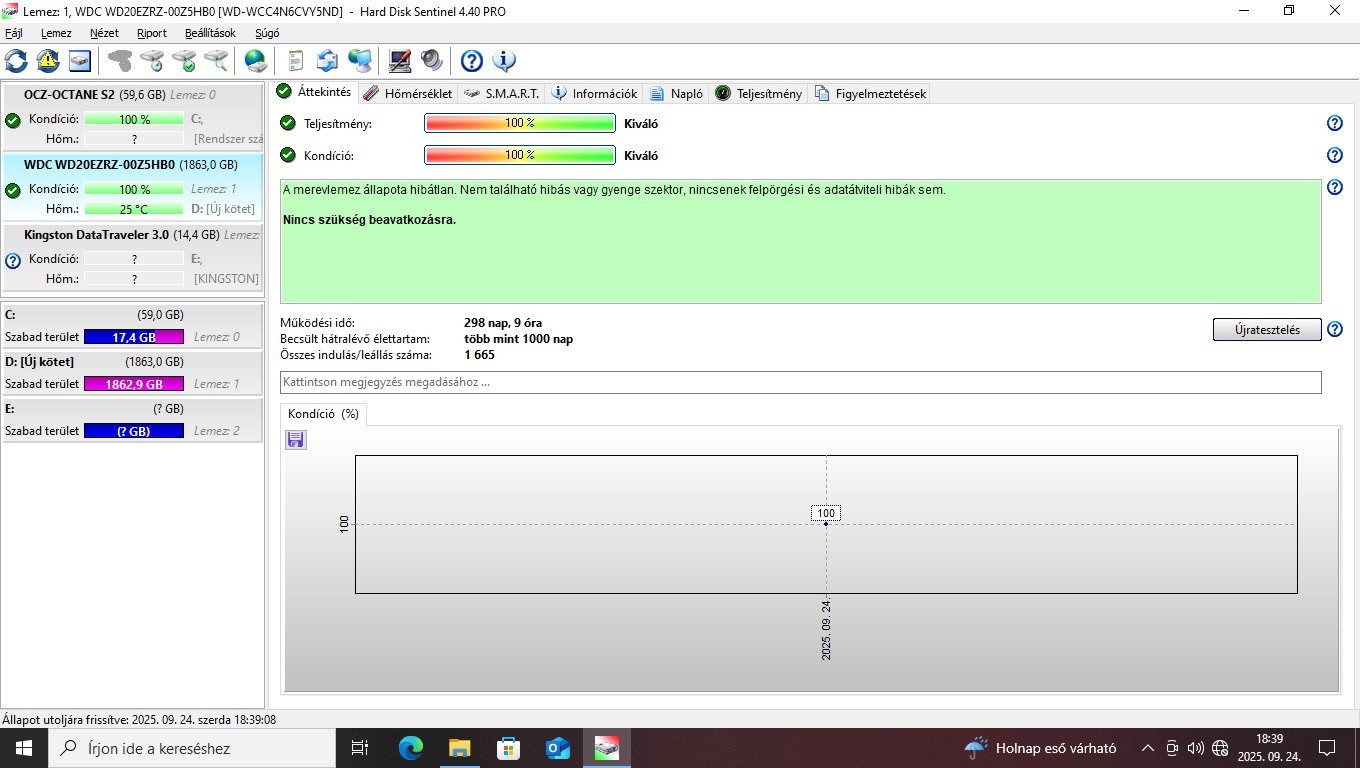Click the globe with disk toolbar icon
1360x768 pixels.
[x=256, y=61]
